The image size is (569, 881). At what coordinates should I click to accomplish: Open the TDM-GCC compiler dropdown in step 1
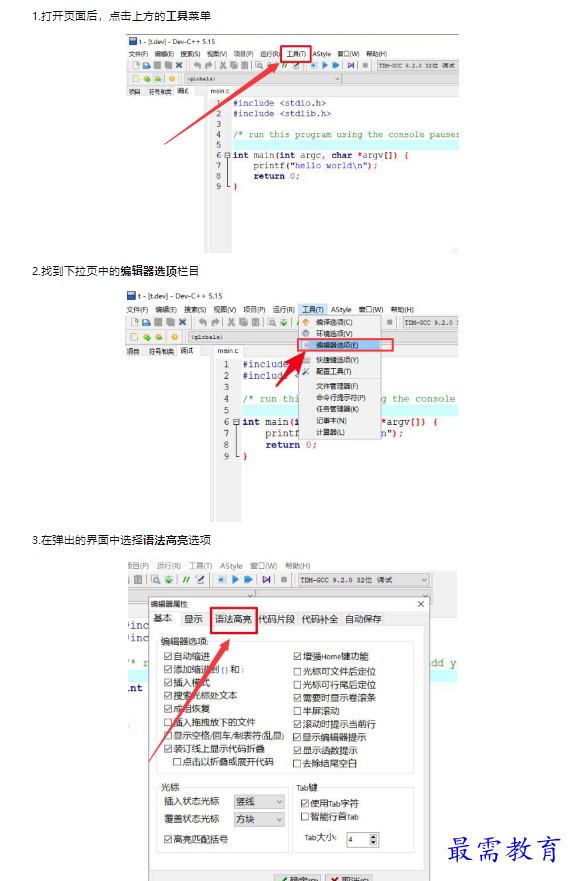(x=417, y=66)
